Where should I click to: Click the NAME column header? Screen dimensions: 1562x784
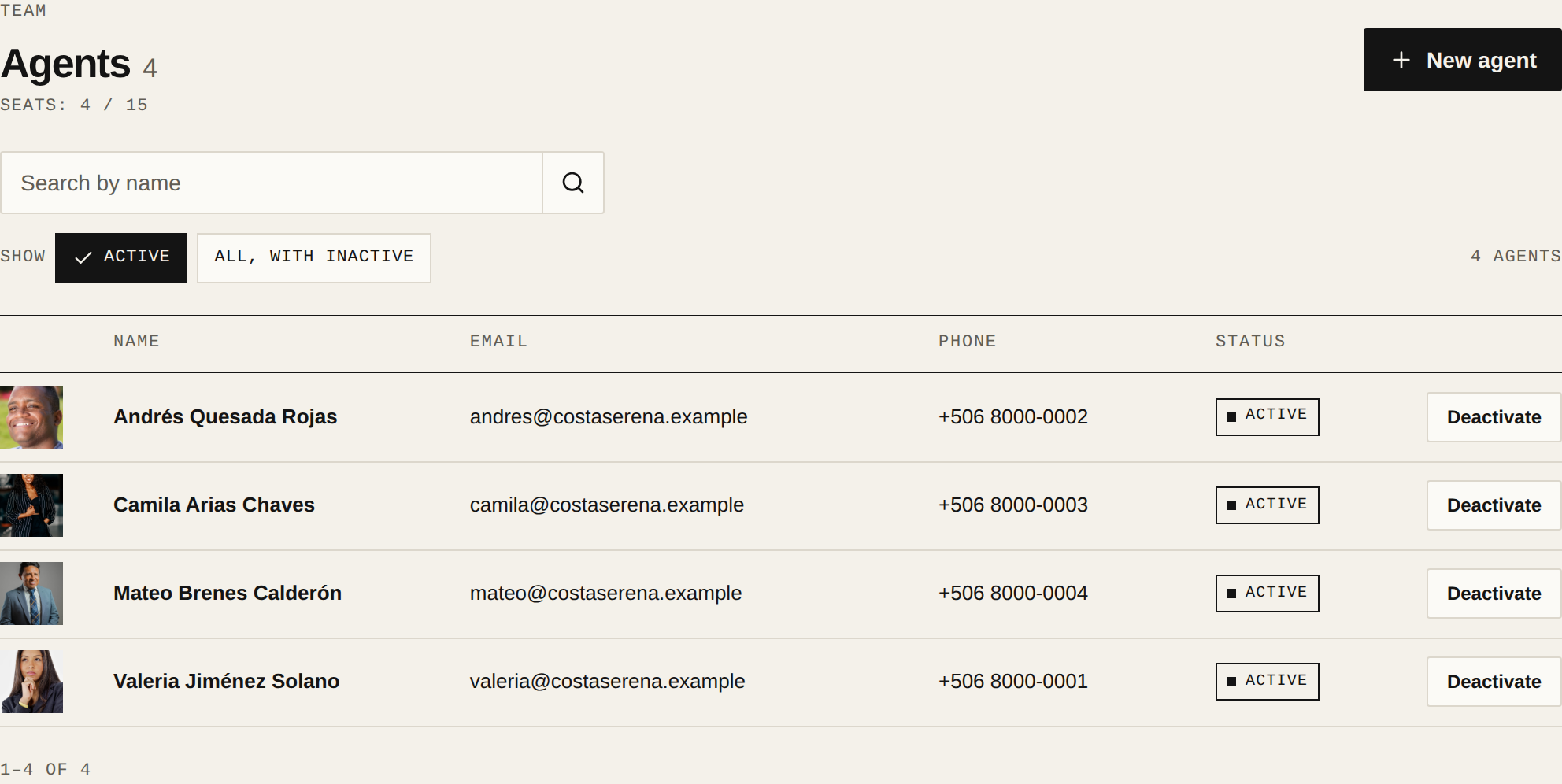[x=136, y=341]
